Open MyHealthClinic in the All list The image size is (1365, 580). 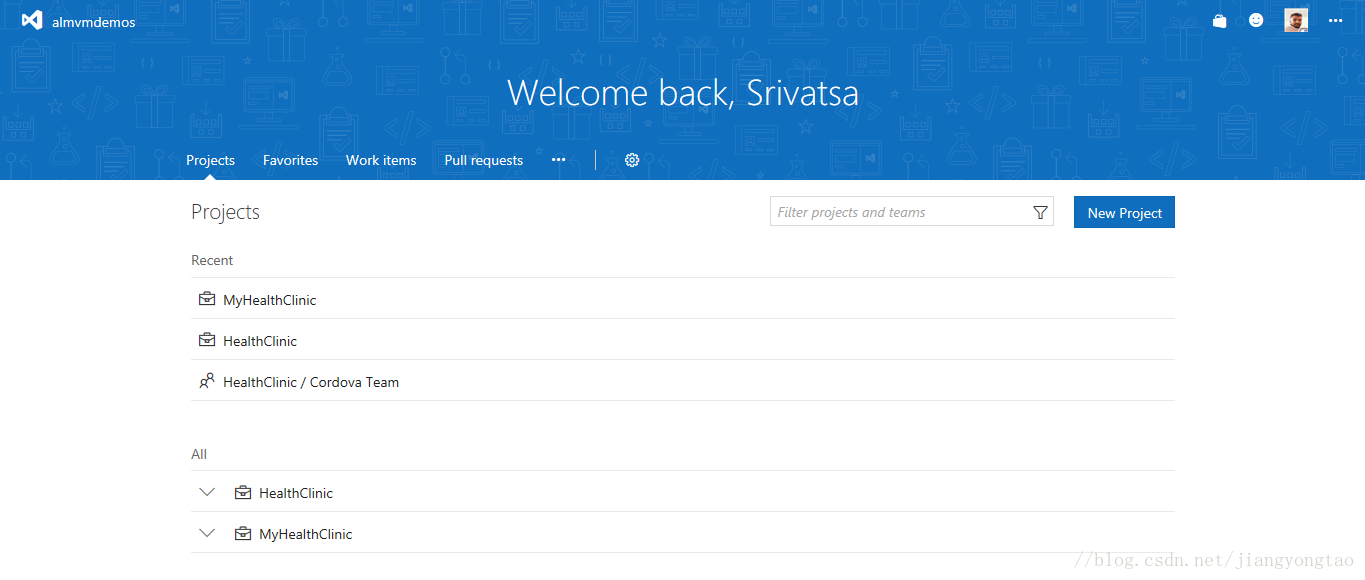(x=305, y=534)
